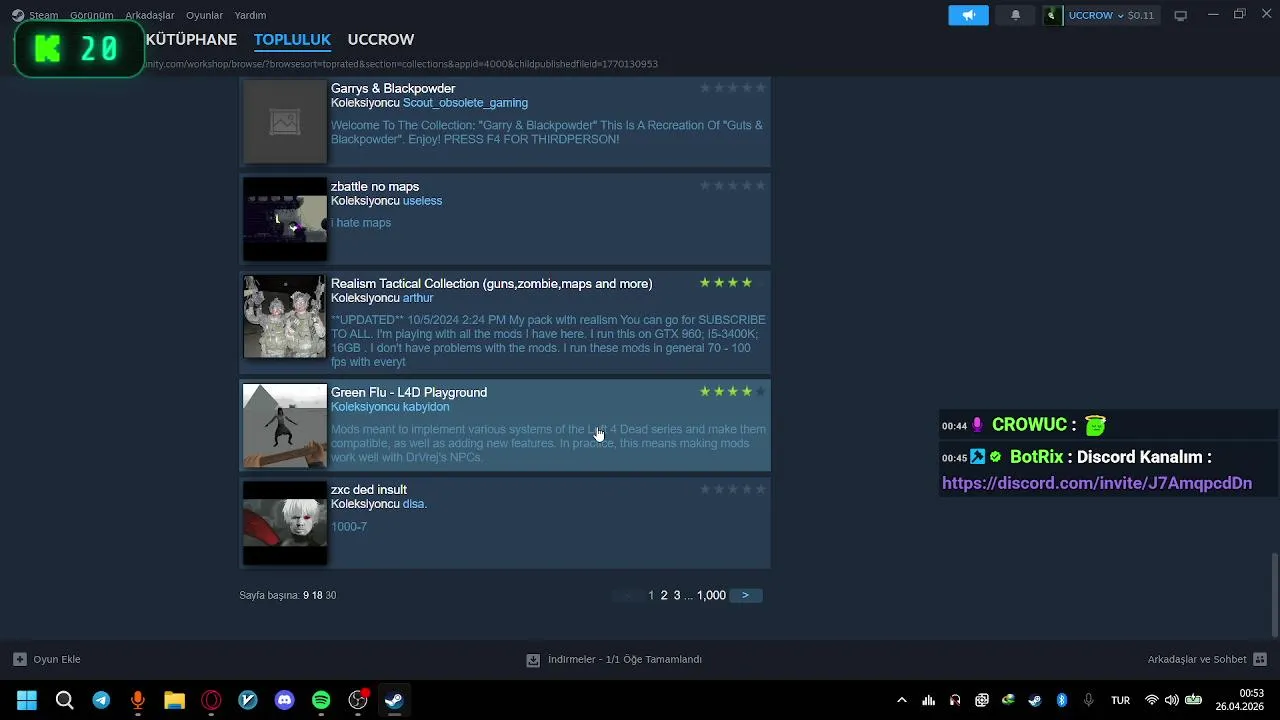Click the Garrys & Blackpowder placeholder thumbnail
1280x720 pixels.
(x=285, y=122)
